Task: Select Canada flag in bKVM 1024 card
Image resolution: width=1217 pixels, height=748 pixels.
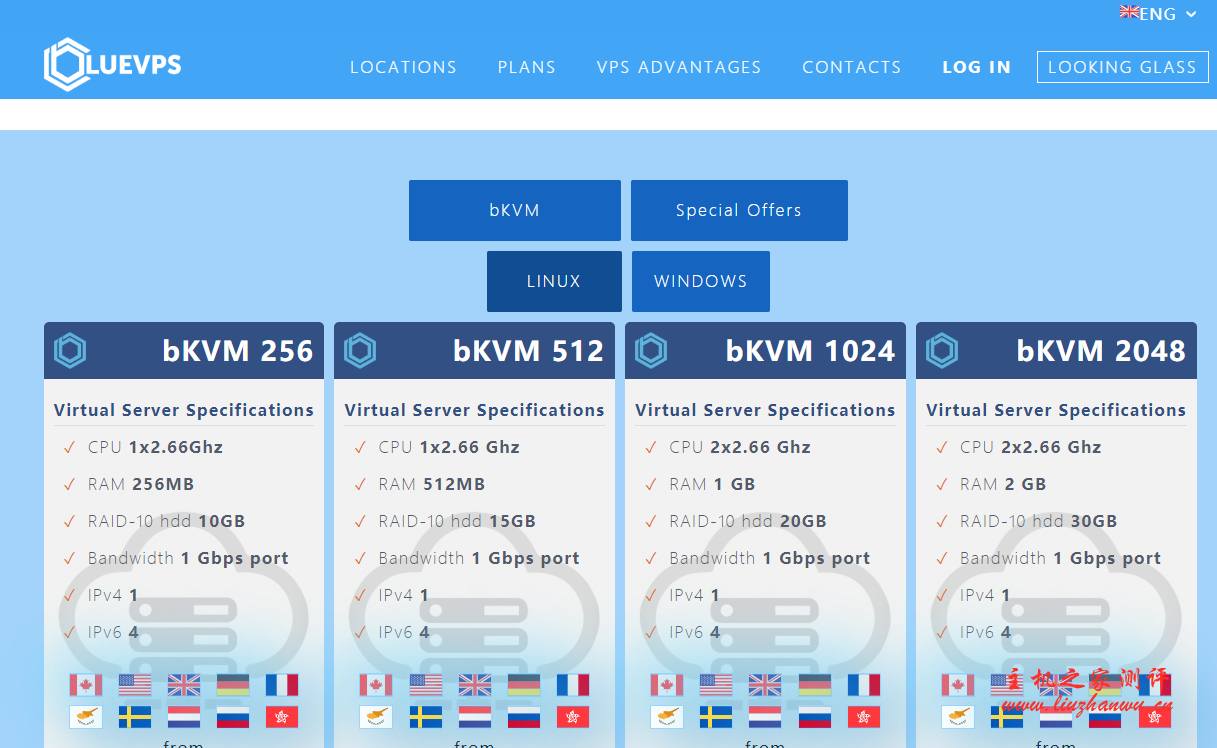Action: pyautogui.click(x=667, y=685)
